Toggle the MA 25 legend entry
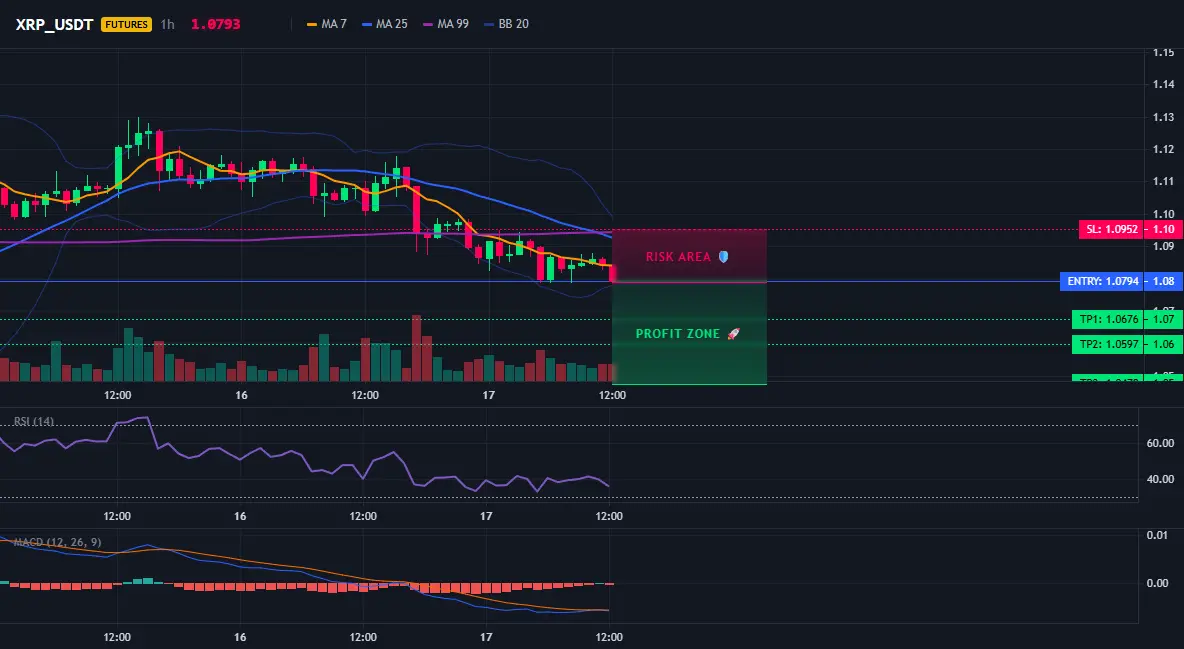The height and width of the screenshot is (649, 1184). pyautogui.click(x=385, y=24)
